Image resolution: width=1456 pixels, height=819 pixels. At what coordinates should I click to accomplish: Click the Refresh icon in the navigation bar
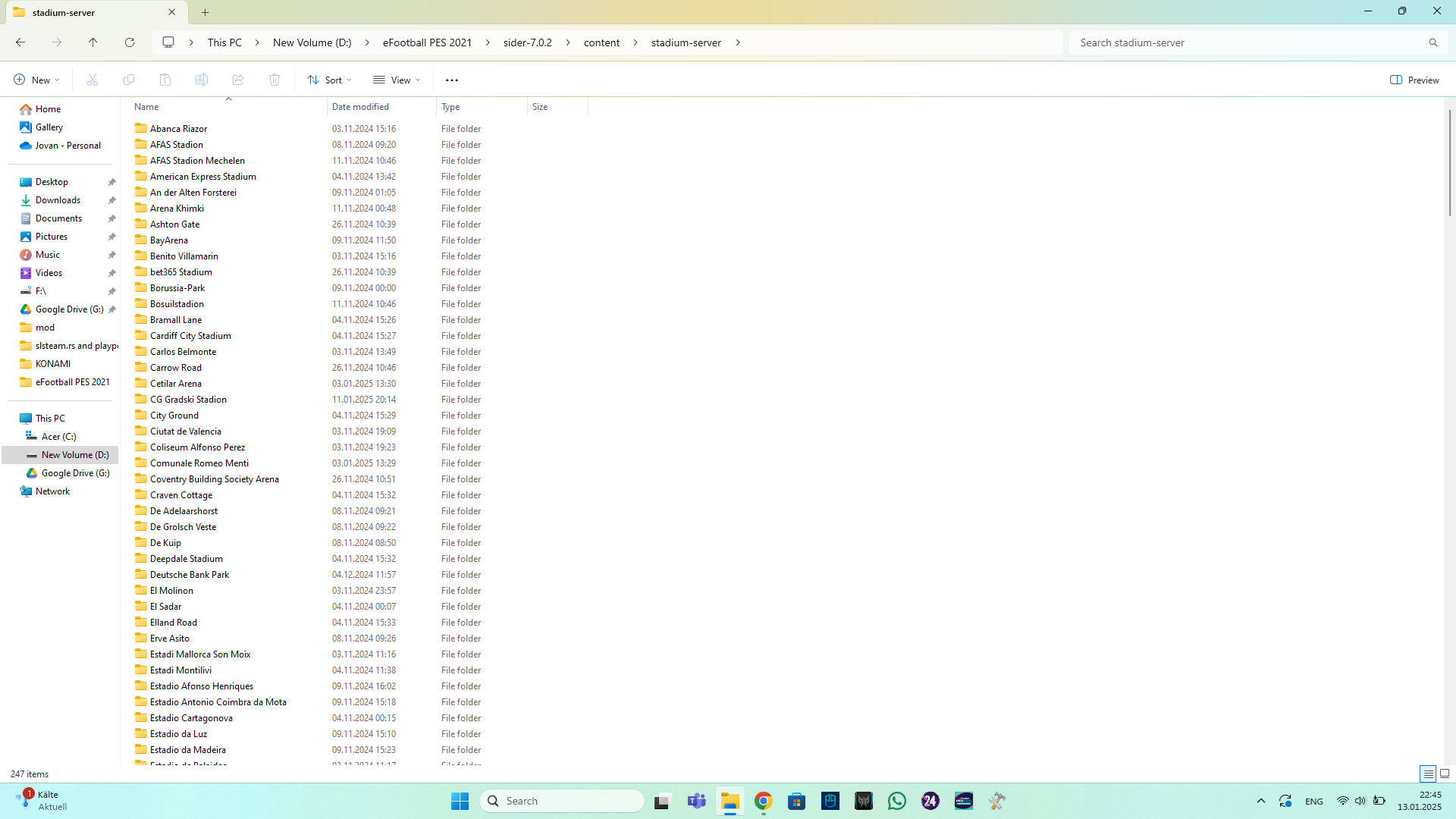pyautogui.click(x=130, y=42)
